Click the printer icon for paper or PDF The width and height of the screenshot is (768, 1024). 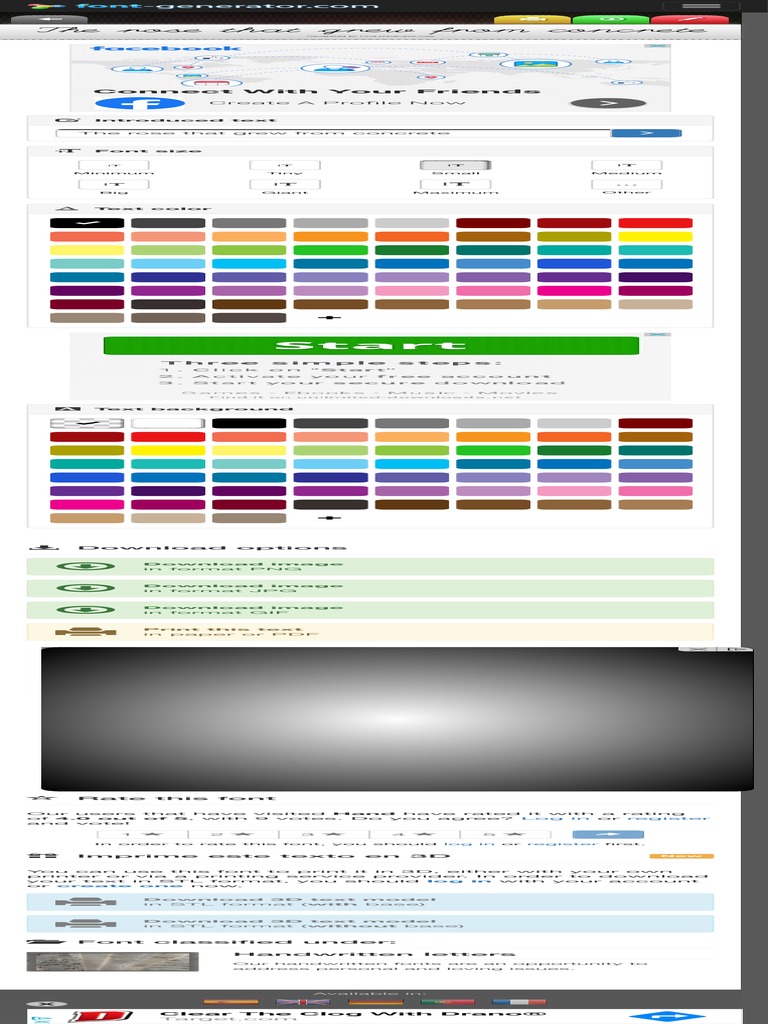pyautogui.click(x=86, y=632)
